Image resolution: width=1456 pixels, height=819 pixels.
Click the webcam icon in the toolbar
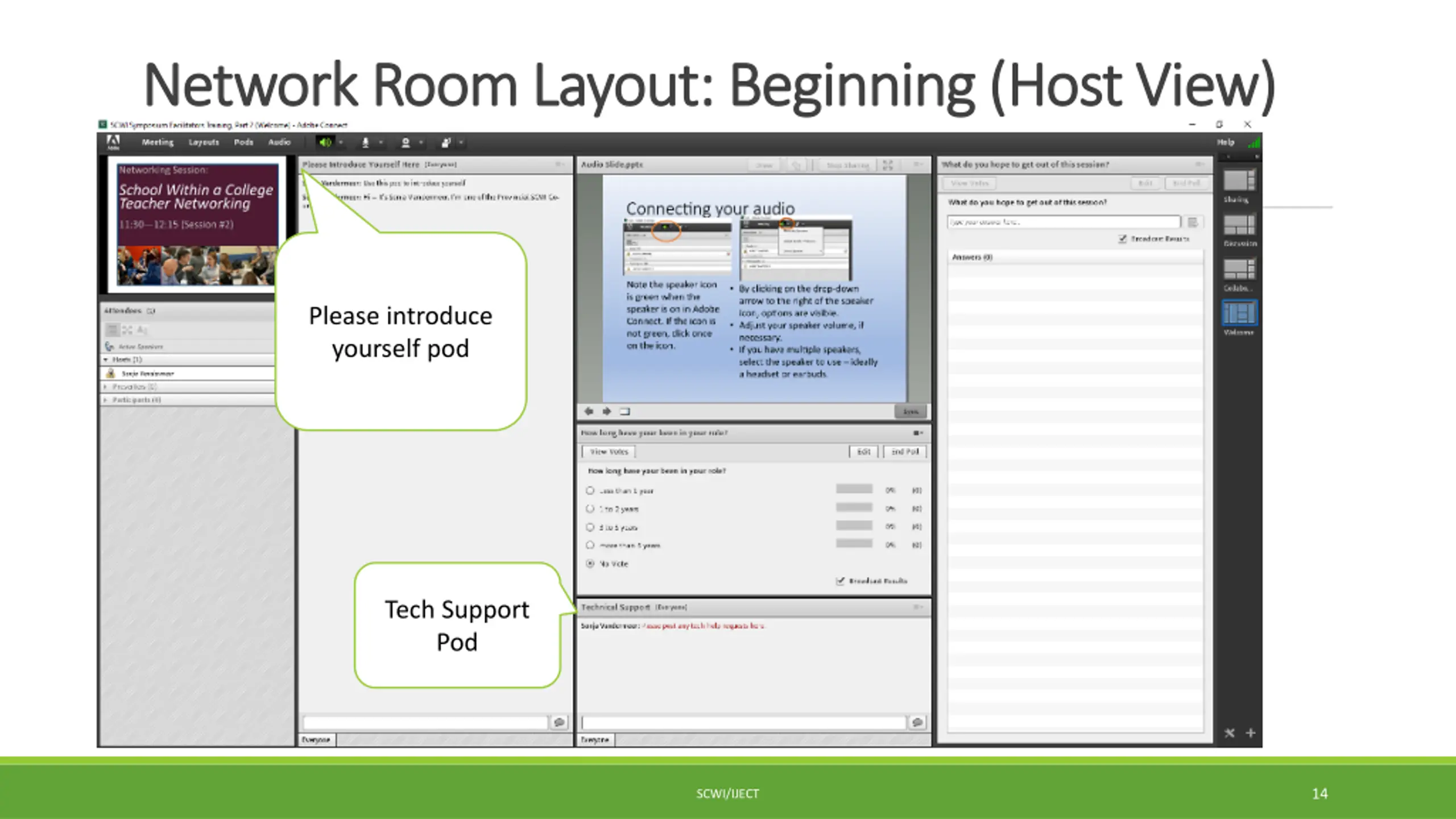[x=406, y=142]
